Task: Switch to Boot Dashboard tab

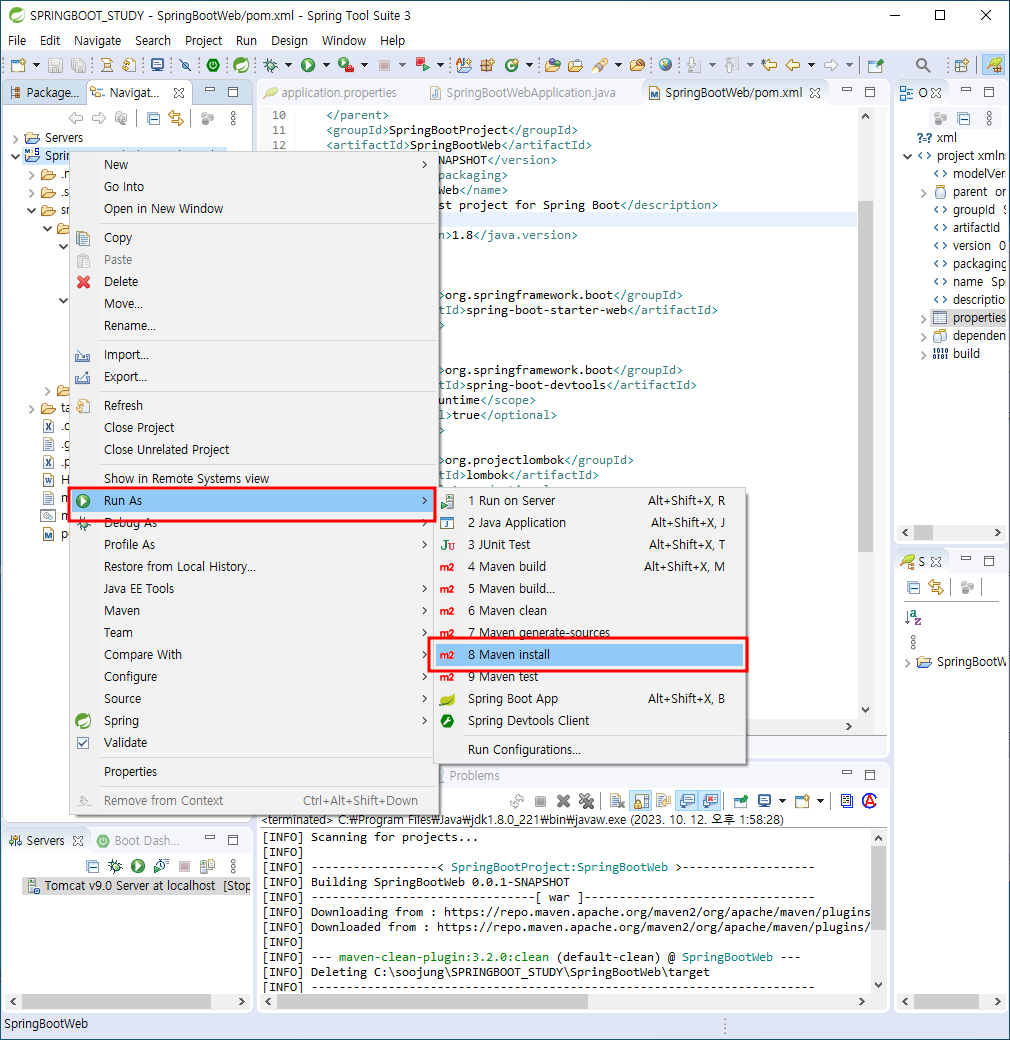Action: coord(139,841)
